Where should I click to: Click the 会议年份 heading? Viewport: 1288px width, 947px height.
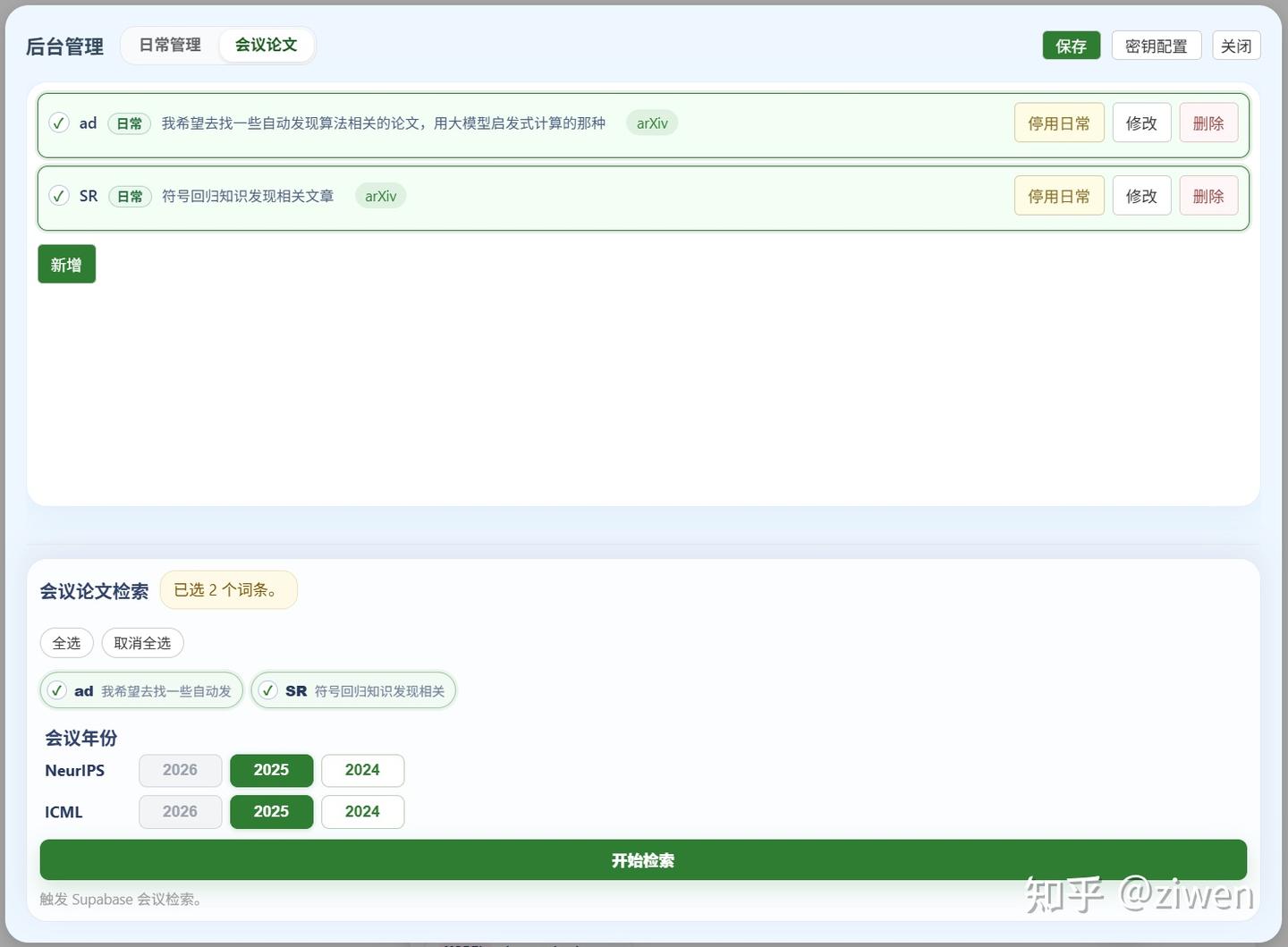click(80, 738)
